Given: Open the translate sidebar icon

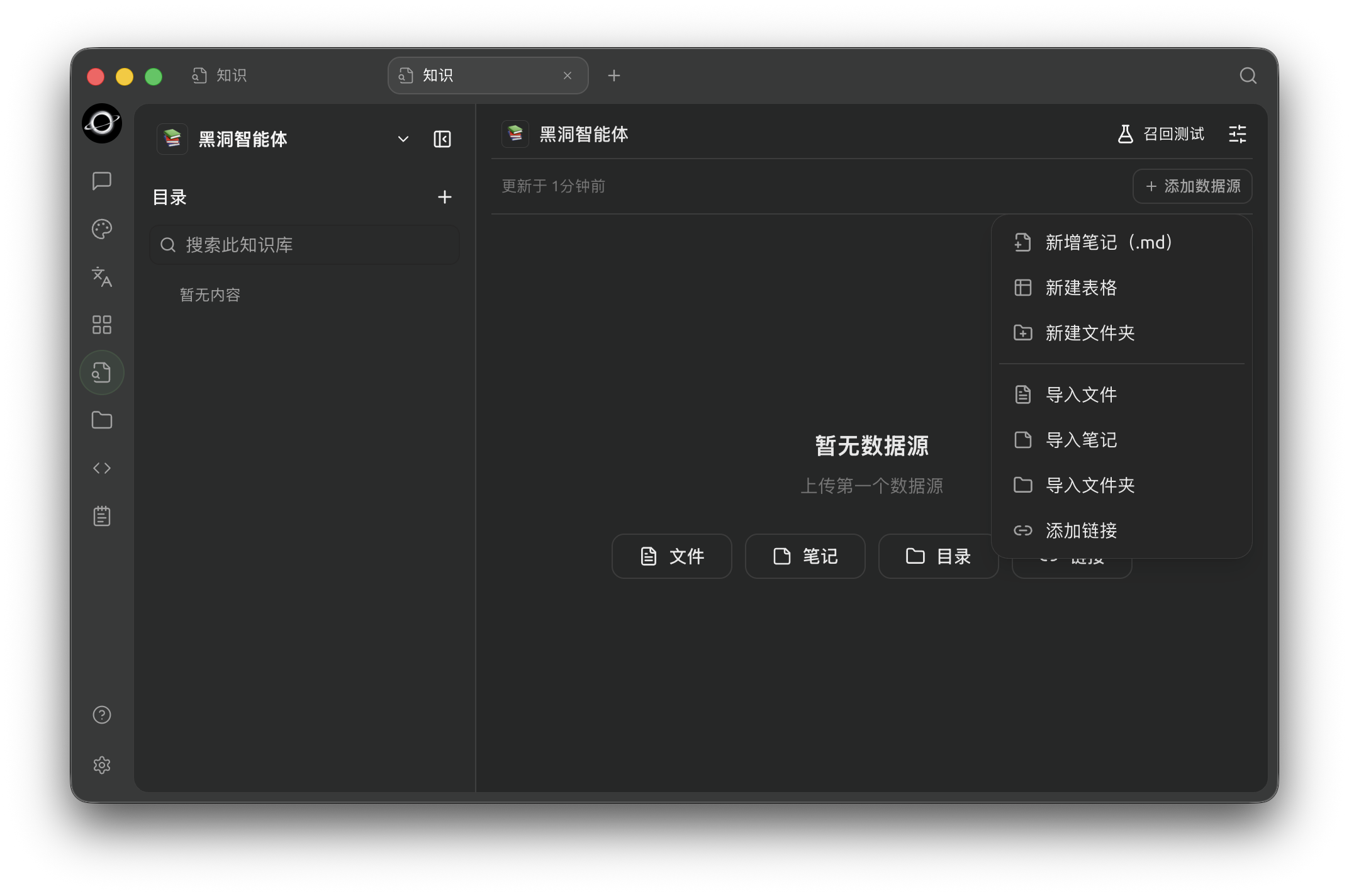Looking at the screenshot, I should (101, 277).
